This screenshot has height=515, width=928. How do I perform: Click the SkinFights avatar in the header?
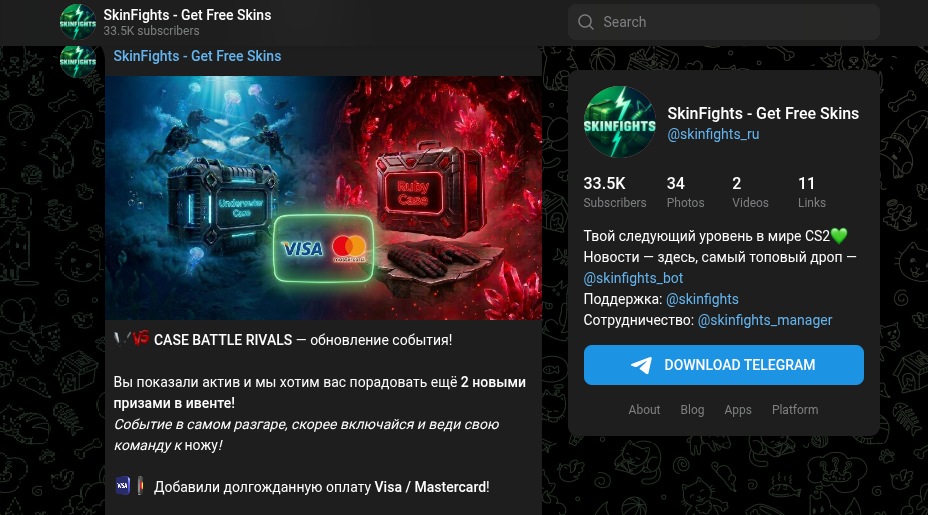[78, 22]
